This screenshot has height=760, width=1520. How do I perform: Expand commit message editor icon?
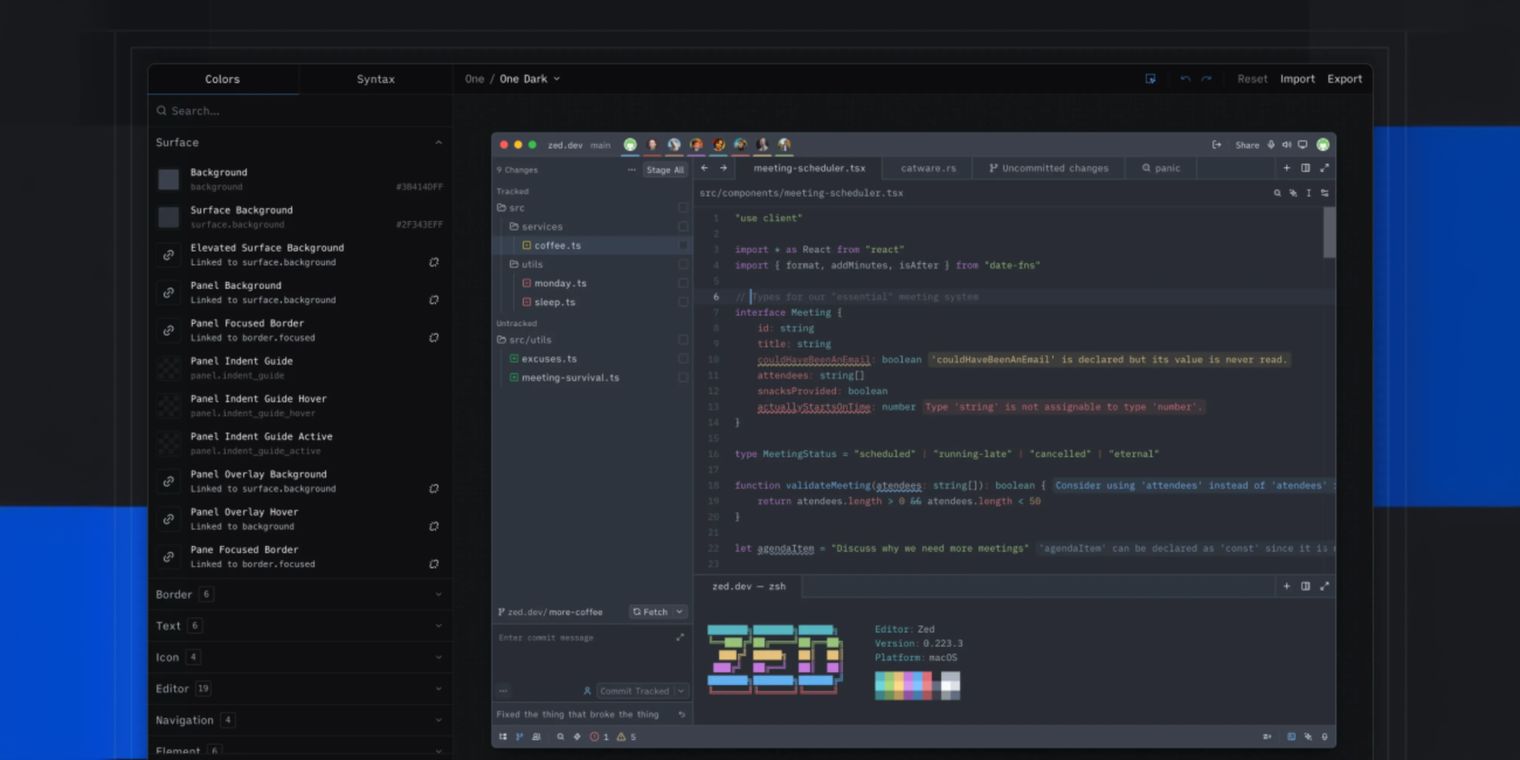coord(680,637)
